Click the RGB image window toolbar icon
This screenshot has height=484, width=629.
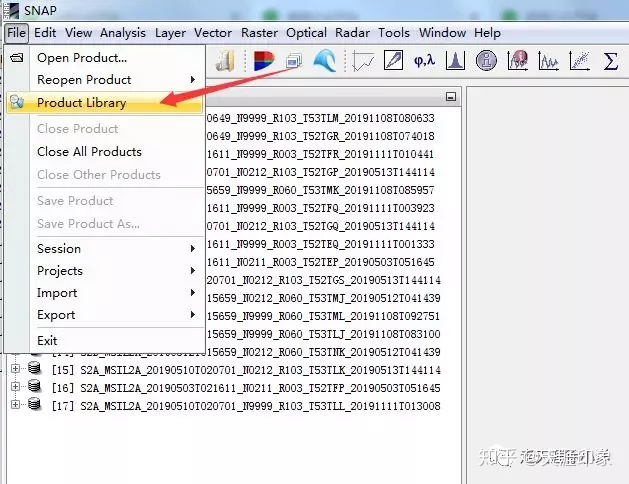point(264,61)
